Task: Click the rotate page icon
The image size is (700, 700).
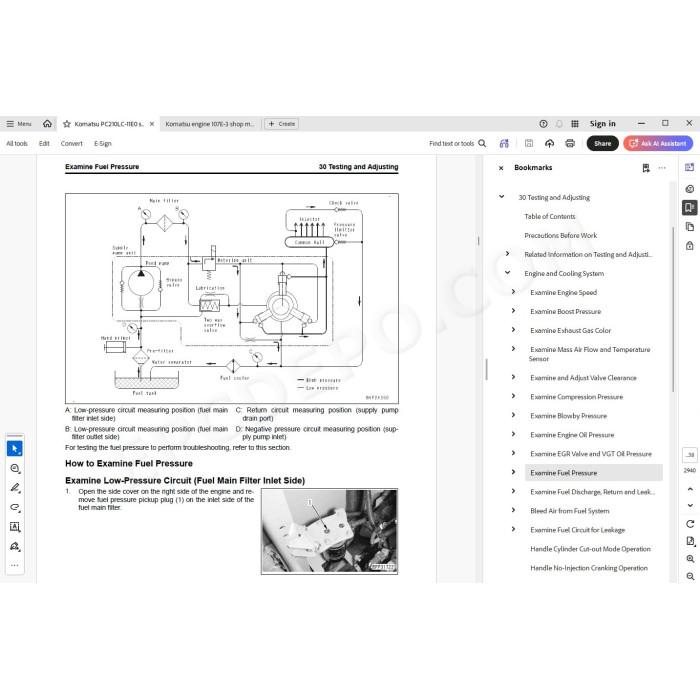Action: 690,524
